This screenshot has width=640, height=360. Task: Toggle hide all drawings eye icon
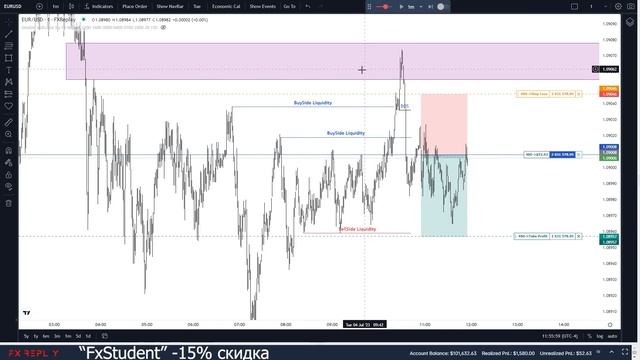[x=9, y=187]
